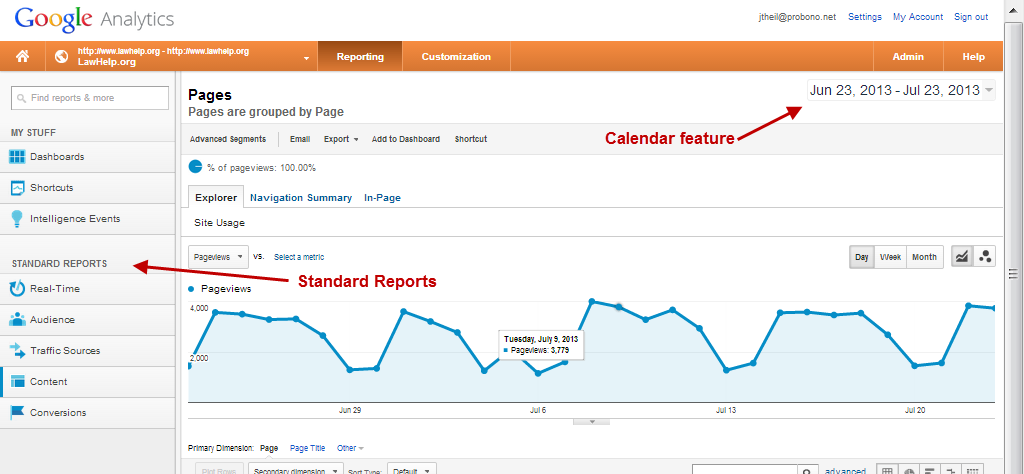Click the Sign out link

tap(971, 17)
